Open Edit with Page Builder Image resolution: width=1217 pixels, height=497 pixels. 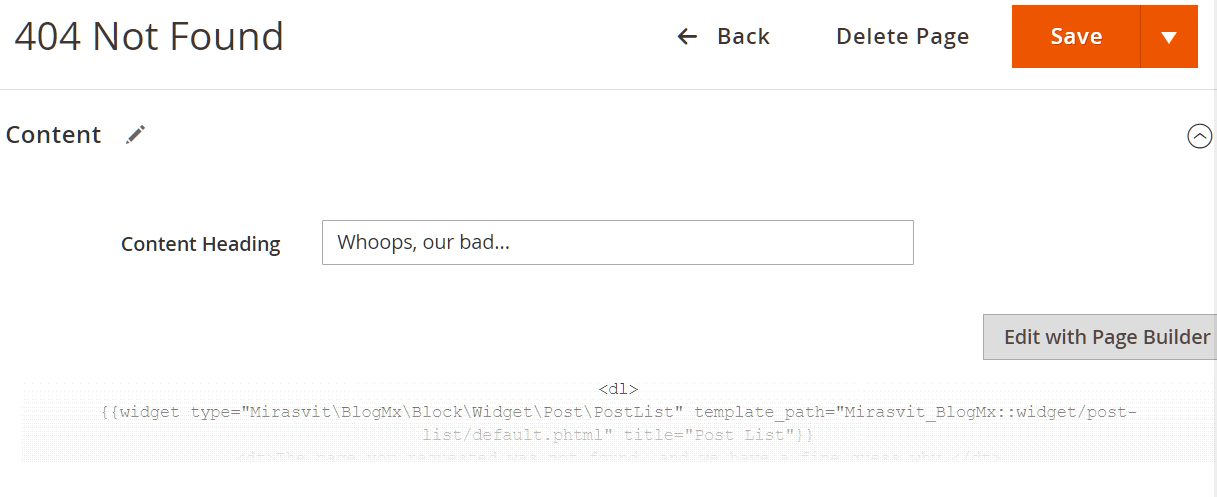click(x=1100, y=337)
